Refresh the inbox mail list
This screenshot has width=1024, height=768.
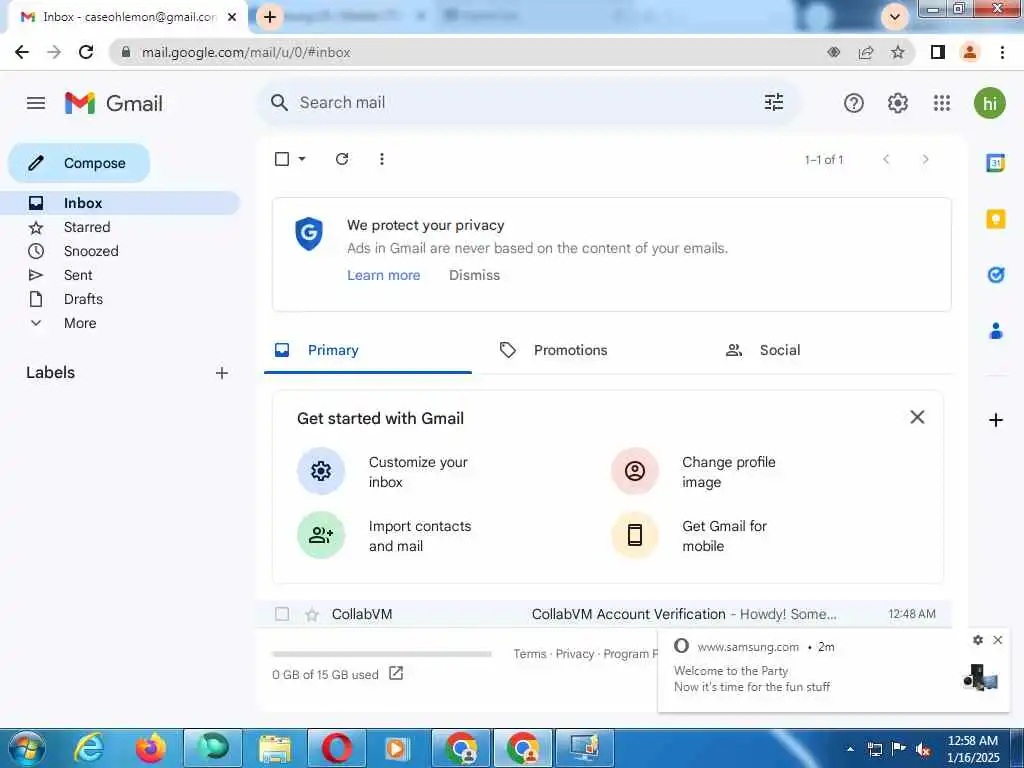[x=342, y=159]
